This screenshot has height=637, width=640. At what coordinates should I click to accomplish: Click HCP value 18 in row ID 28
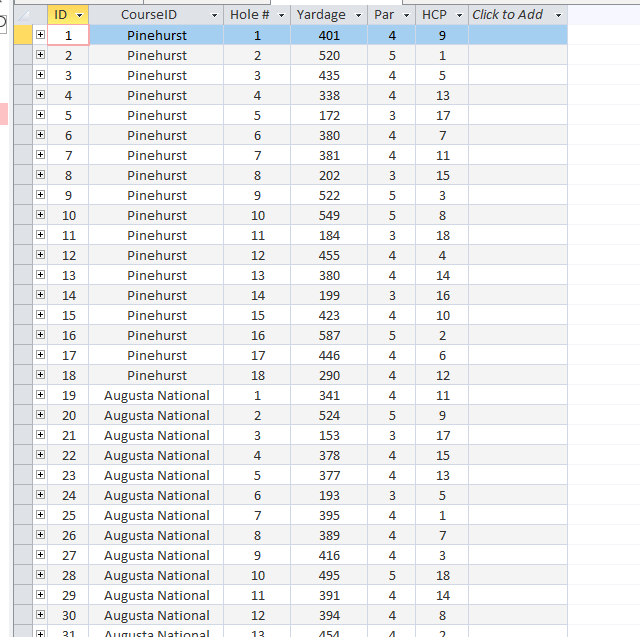coord(442,575)
